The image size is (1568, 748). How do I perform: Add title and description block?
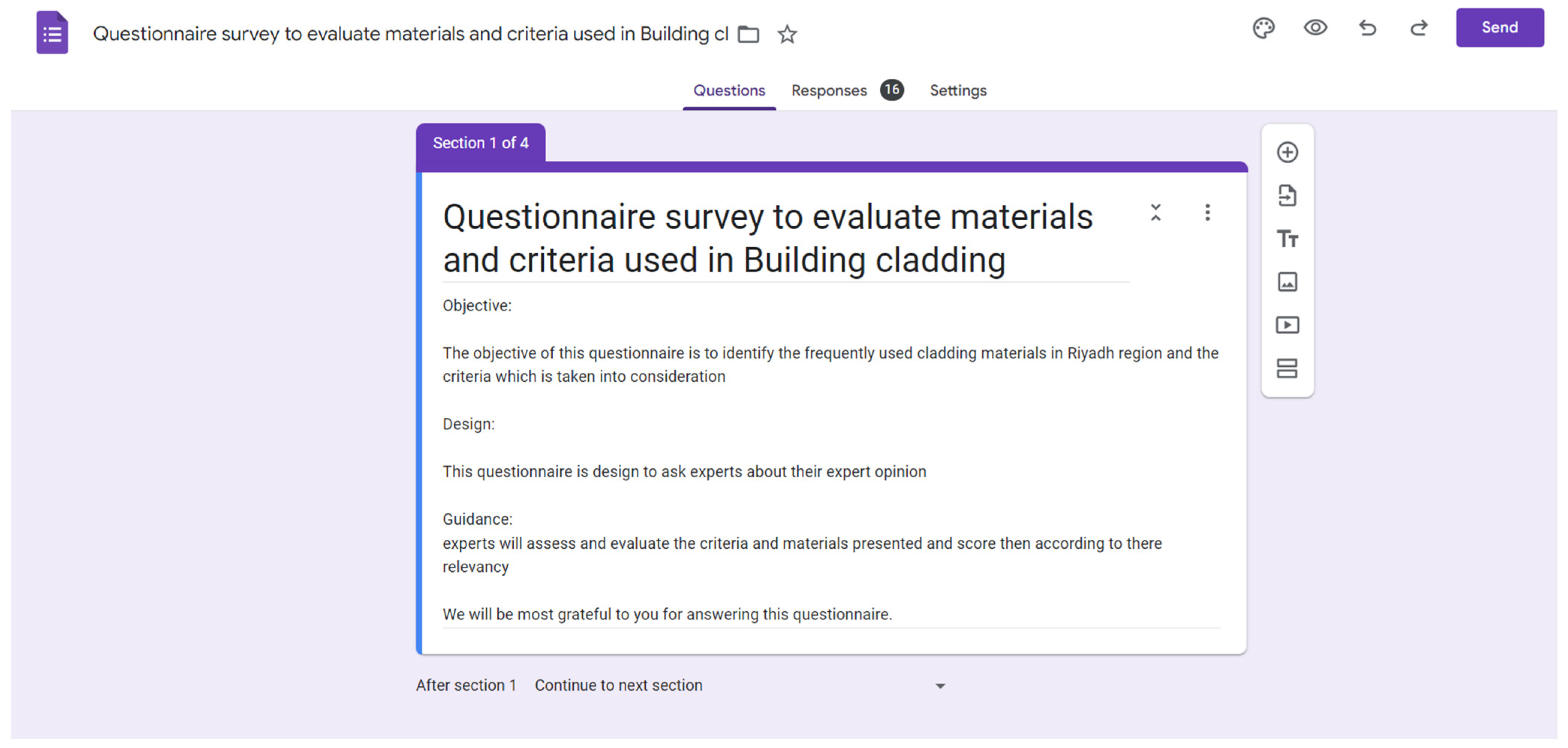tap(1287, 239)
